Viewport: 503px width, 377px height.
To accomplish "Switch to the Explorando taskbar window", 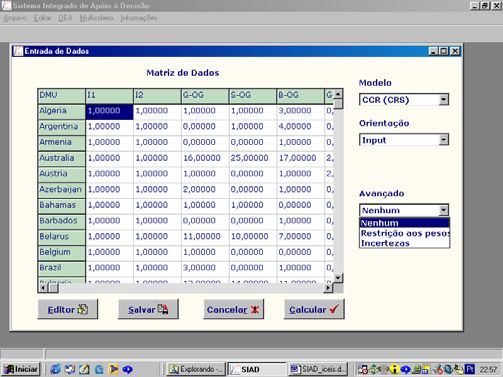I will tap(196, 369).
